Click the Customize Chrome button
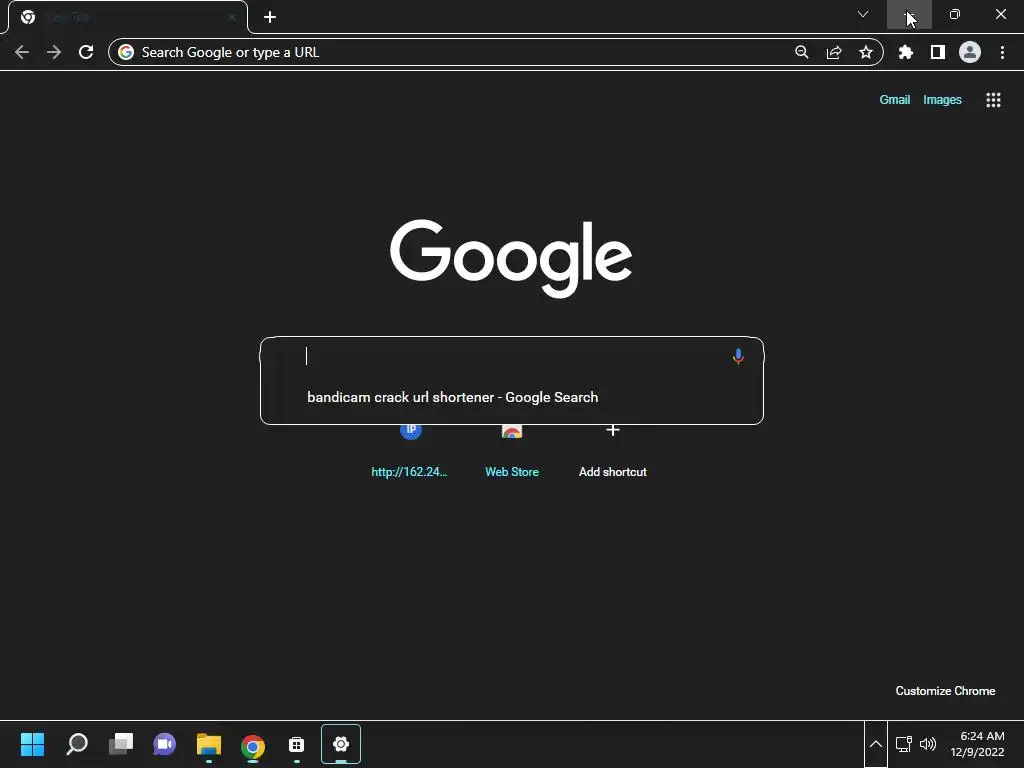1024x768 pixels. pyautogui.click(x=945, y=691)
